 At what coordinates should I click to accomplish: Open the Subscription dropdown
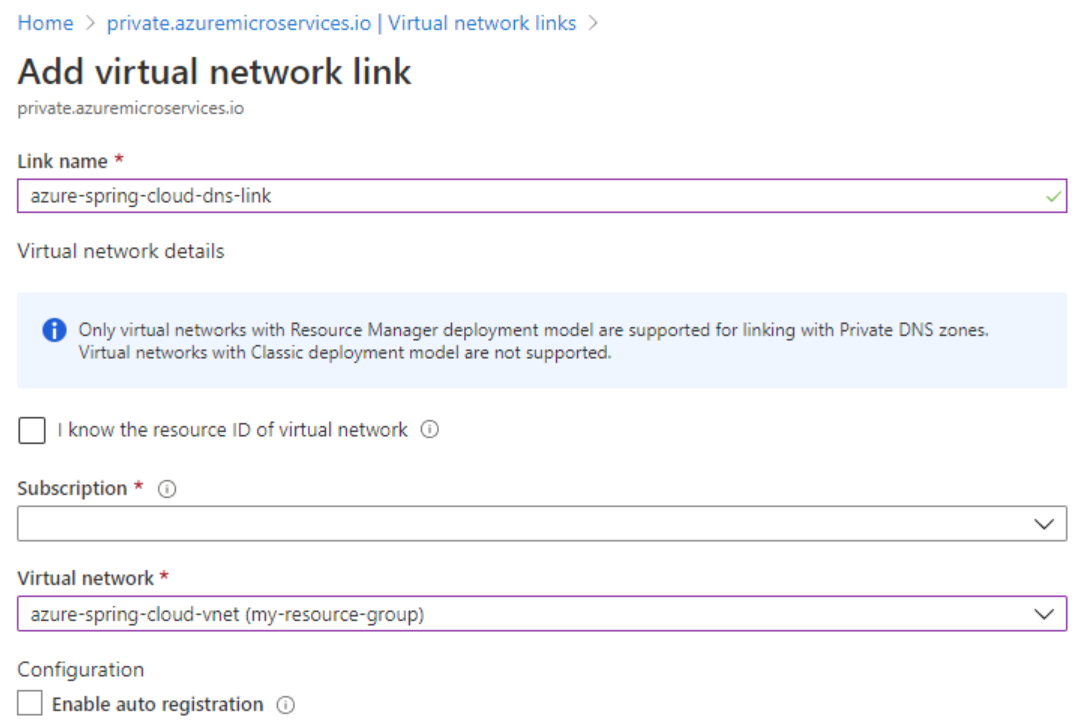click(1045, 523)
